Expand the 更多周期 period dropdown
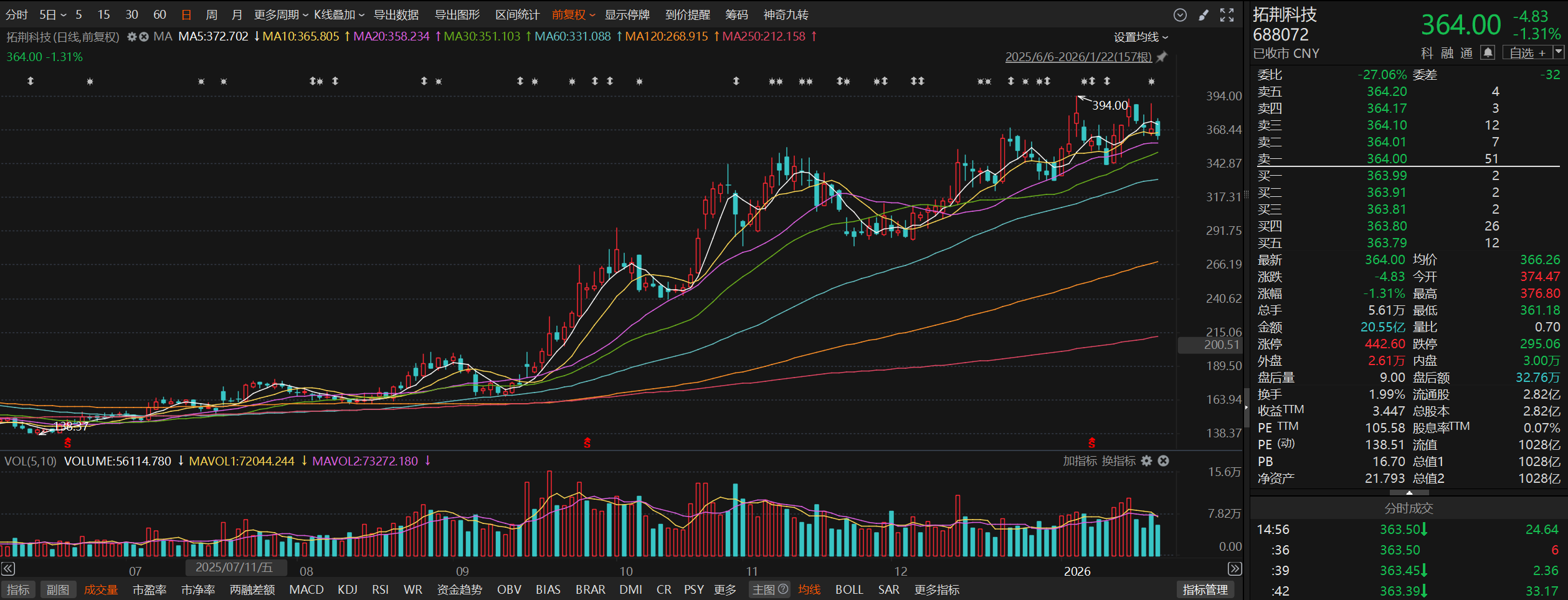This screenshot has height=600, width=1568. (281, 15)
